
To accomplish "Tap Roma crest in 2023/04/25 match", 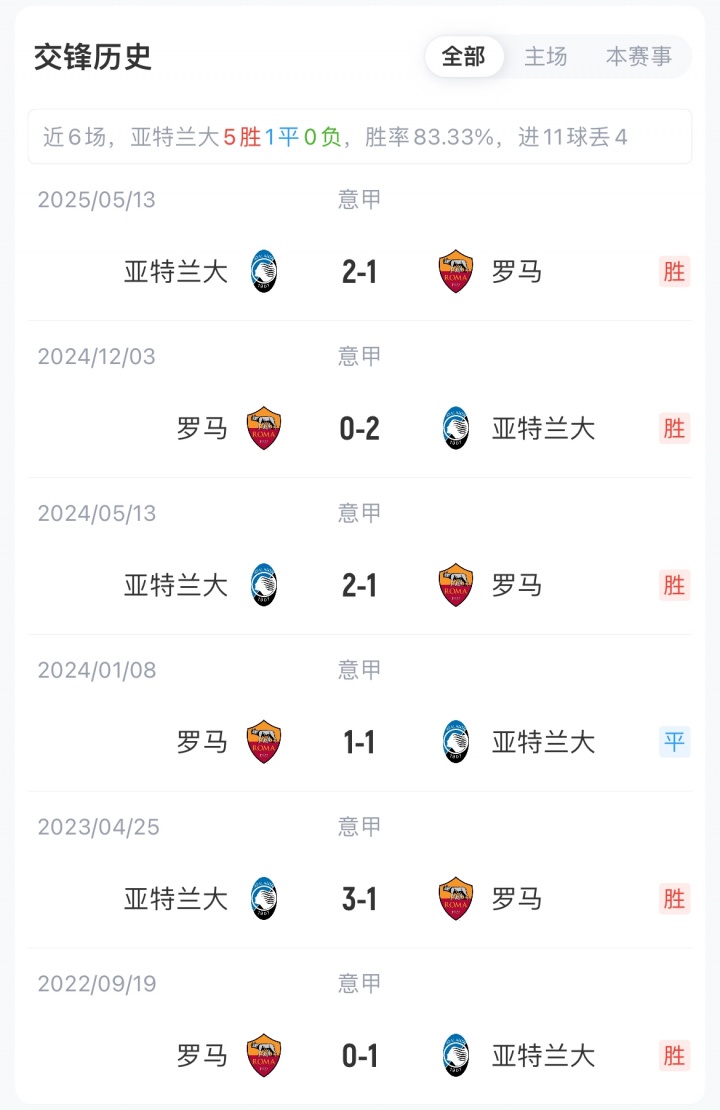I will pos(456,899).
